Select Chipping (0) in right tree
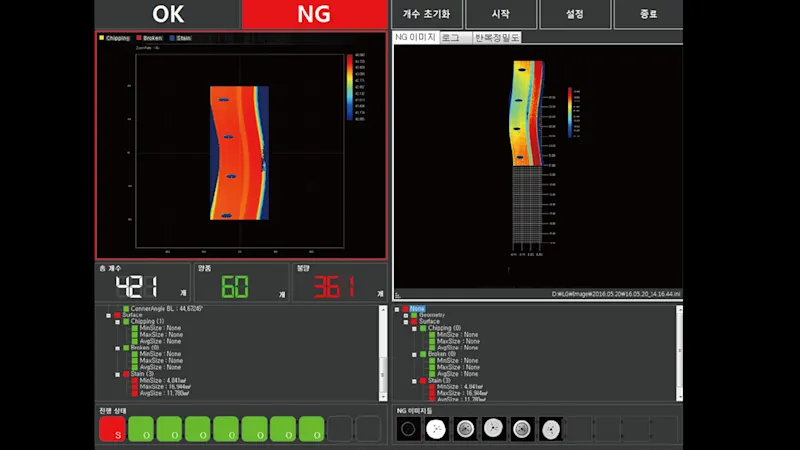Screen dimensions: 800x450 coord(440,328)
